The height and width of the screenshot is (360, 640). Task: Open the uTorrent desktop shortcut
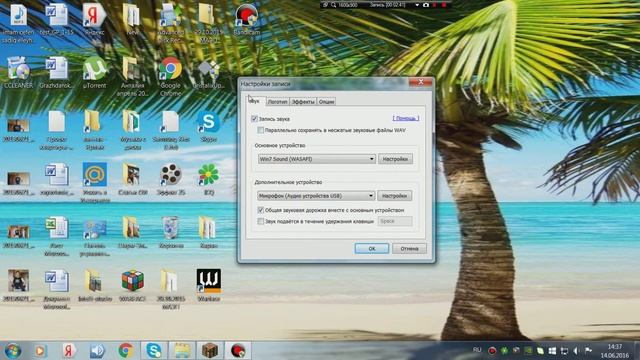click(x=94, y=73)
